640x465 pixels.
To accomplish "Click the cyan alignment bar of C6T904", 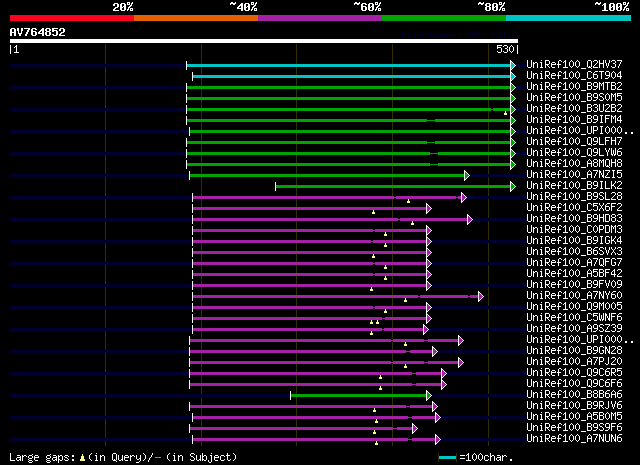I will pos(351,76).
